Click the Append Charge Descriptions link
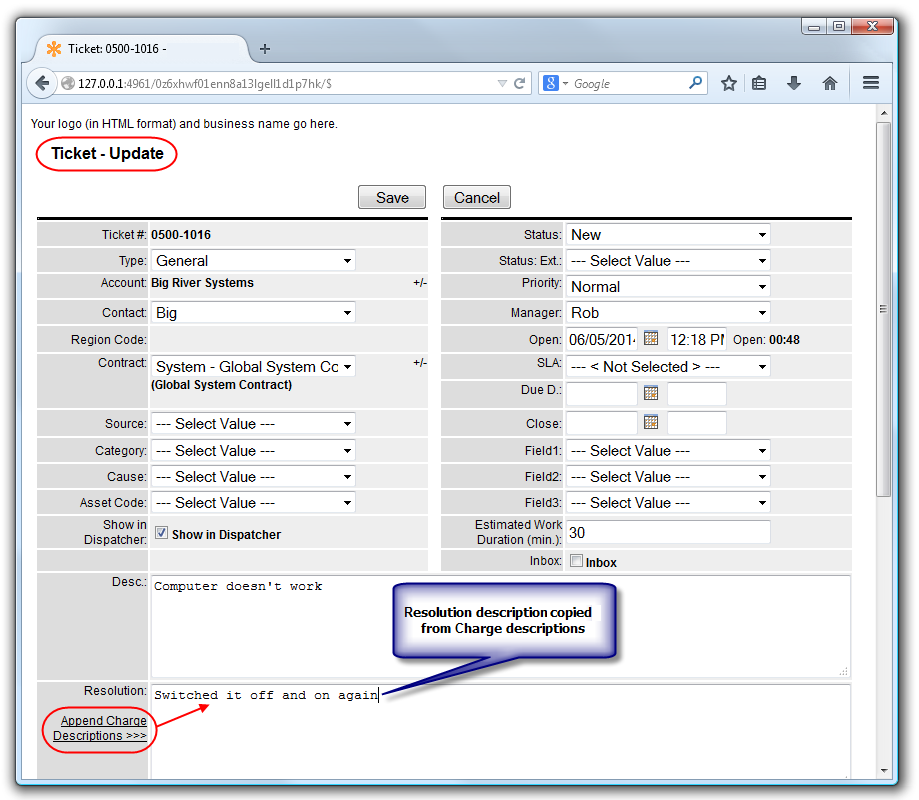919x800 pixels. [98, 728]
